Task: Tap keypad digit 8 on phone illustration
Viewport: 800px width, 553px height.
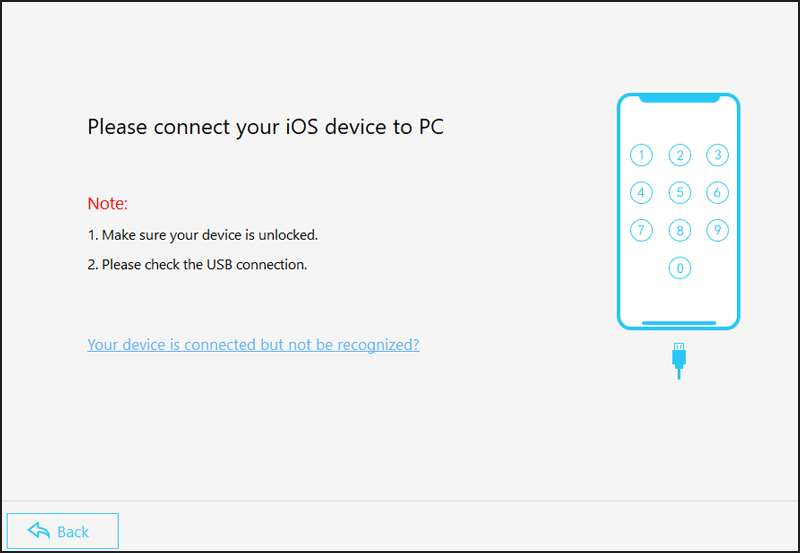Action: pyautogui.click(x=680, y=230)
